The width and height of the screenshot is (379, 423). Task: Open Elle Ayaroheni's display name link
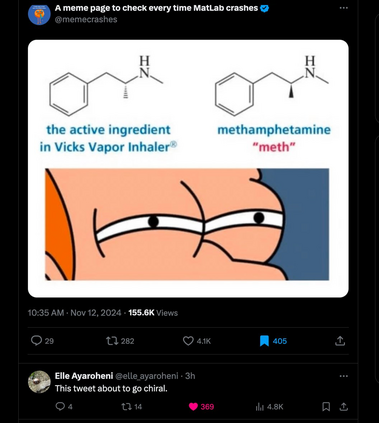(84, 376)
